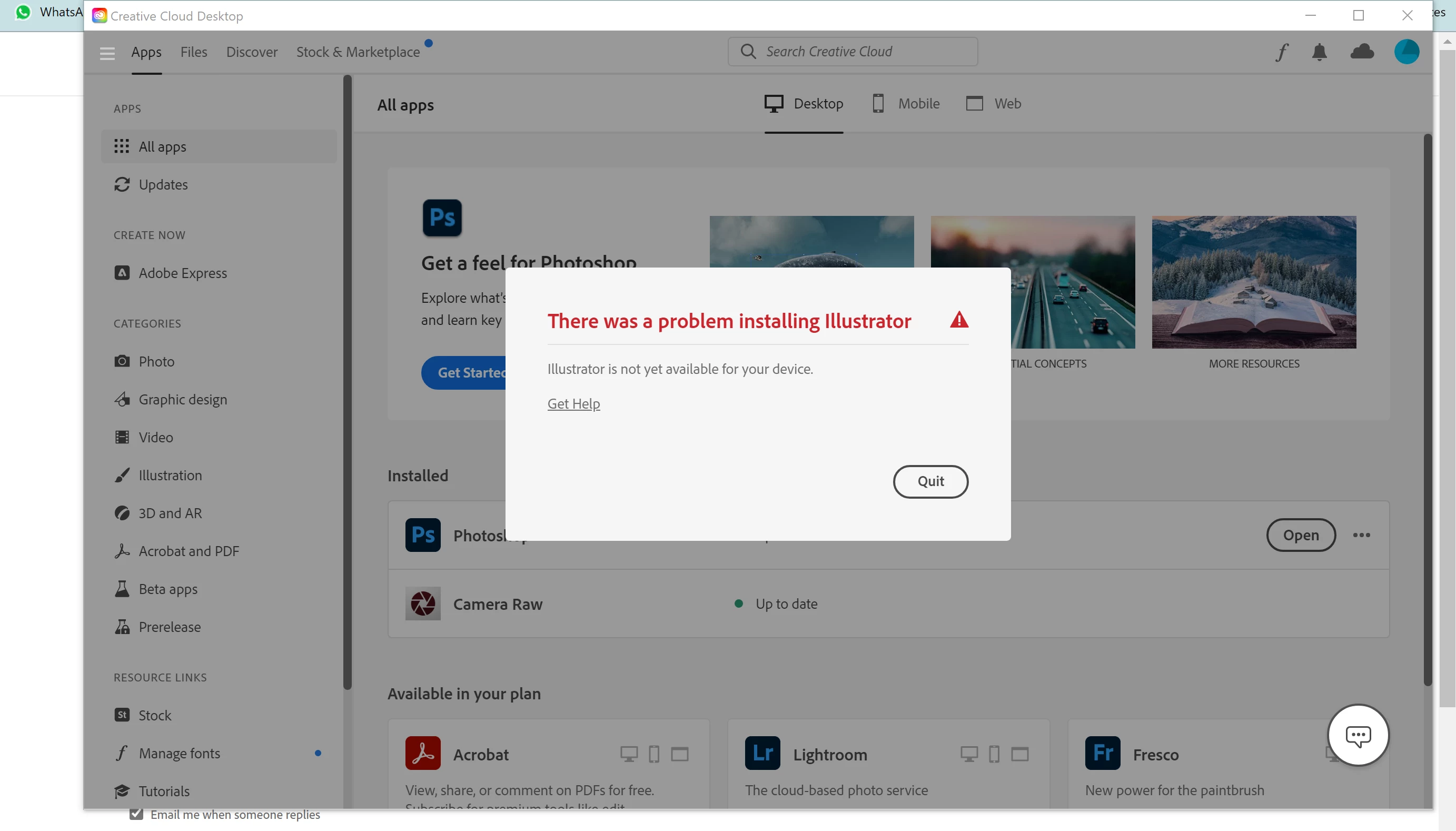Click the Lightroom app icon
The image size is (1456, 831).
pyautogui.click(x=762, y=754)
